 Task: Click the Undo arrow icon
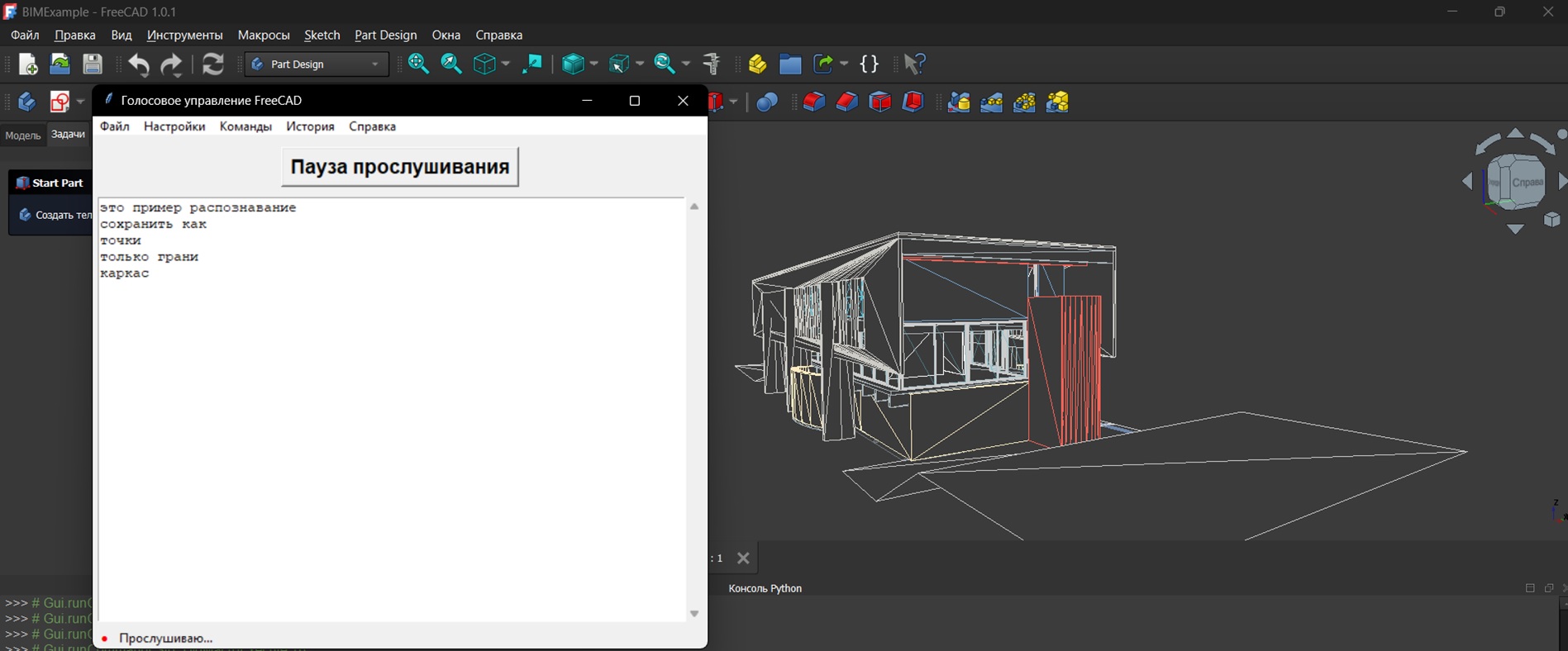[139, 64]
